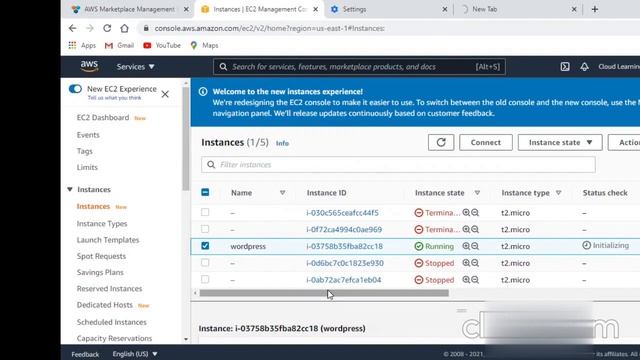
Task: Click the Connect button
Action: (486, 142)
